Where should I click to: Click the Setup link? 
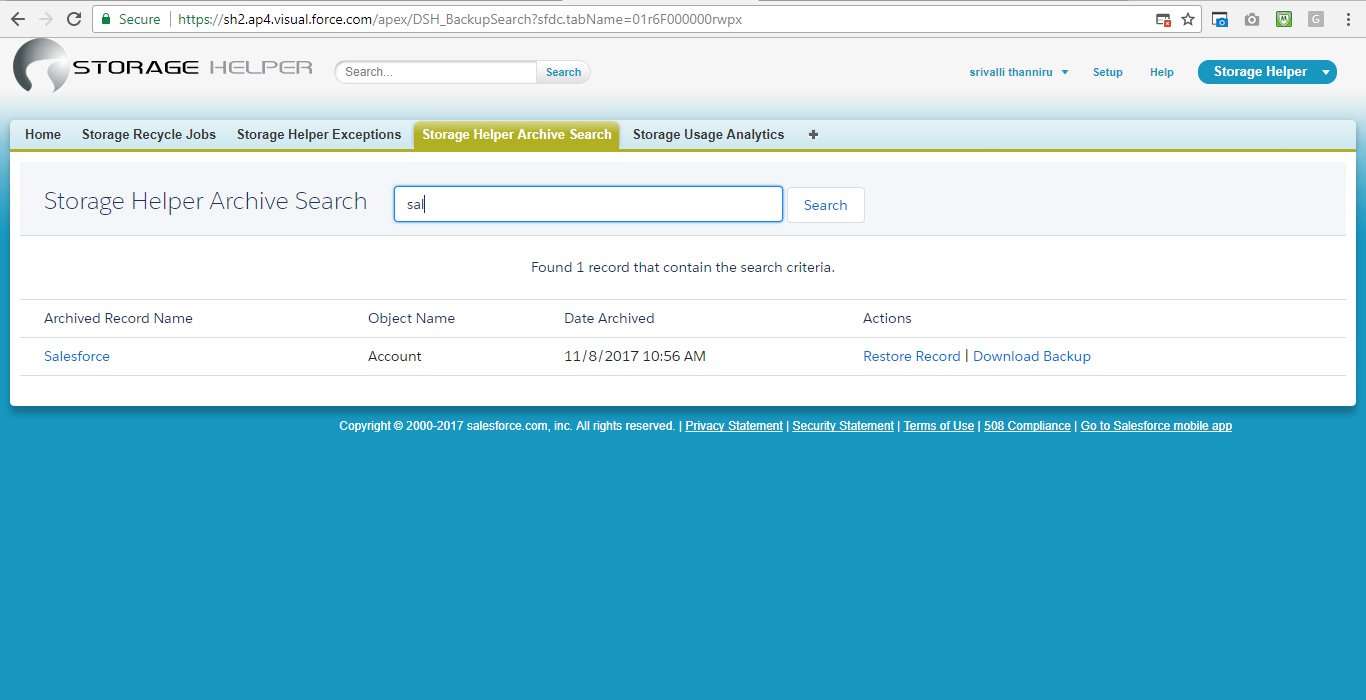coord(1108,72)
